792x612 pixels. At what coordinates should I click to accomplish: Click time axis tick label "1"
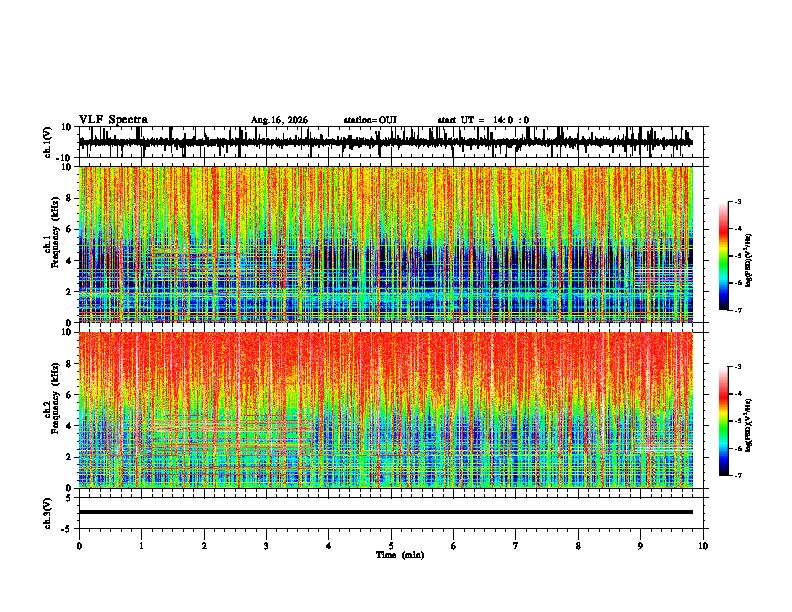(141, 546)
